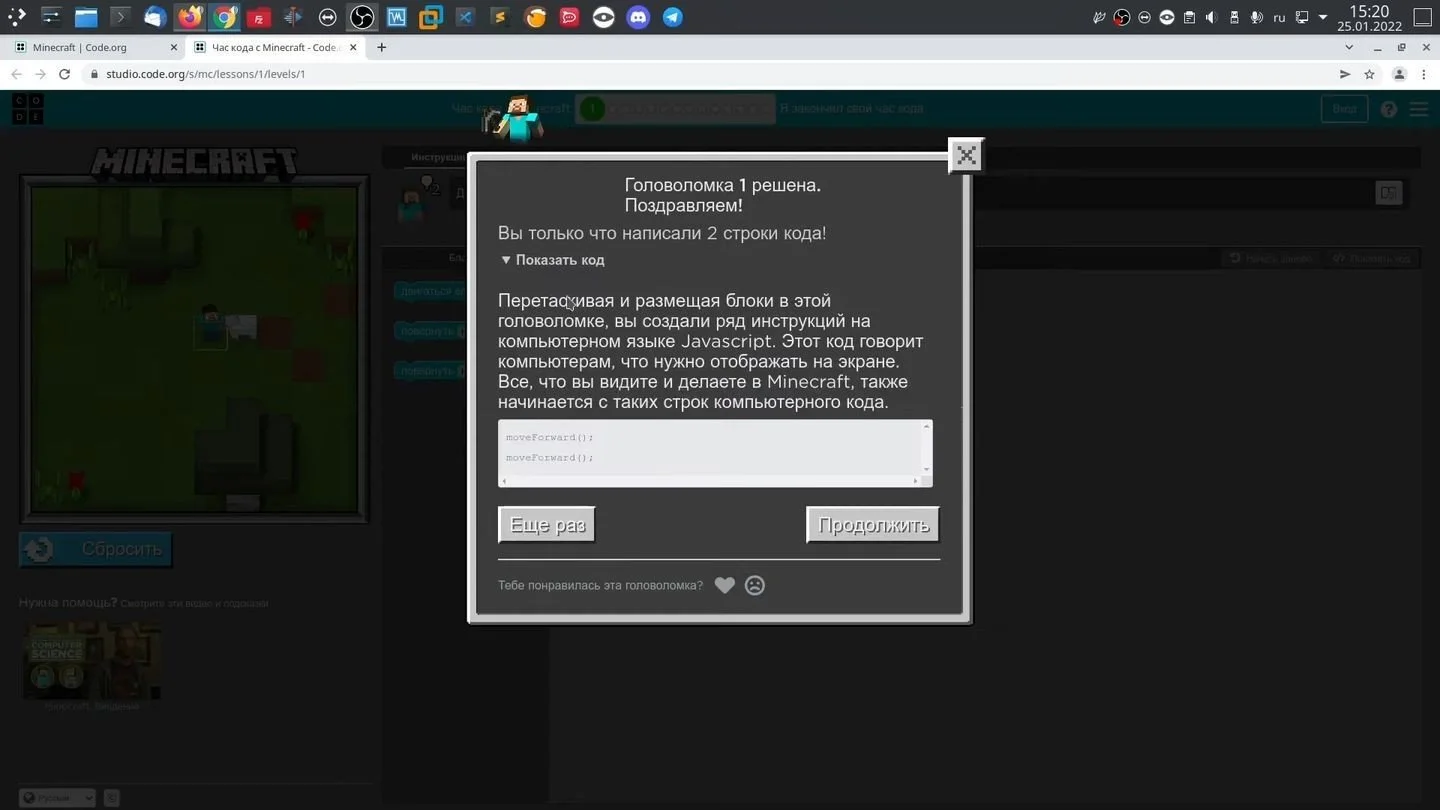1440x810 pixels.
Task: Bookmark this page with the star icon
Action: coord(1370,74)
